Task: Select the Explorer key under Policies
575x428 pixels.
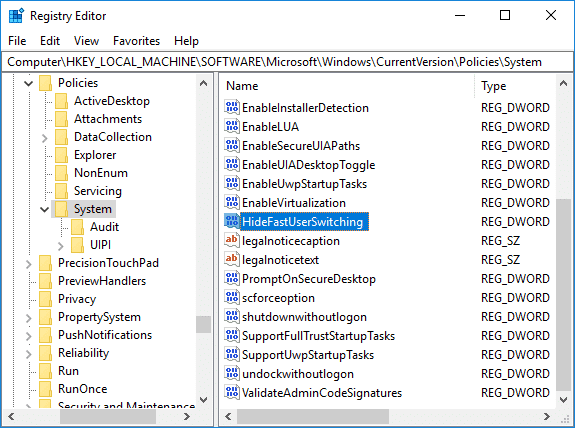Action: tap(95, 155)
